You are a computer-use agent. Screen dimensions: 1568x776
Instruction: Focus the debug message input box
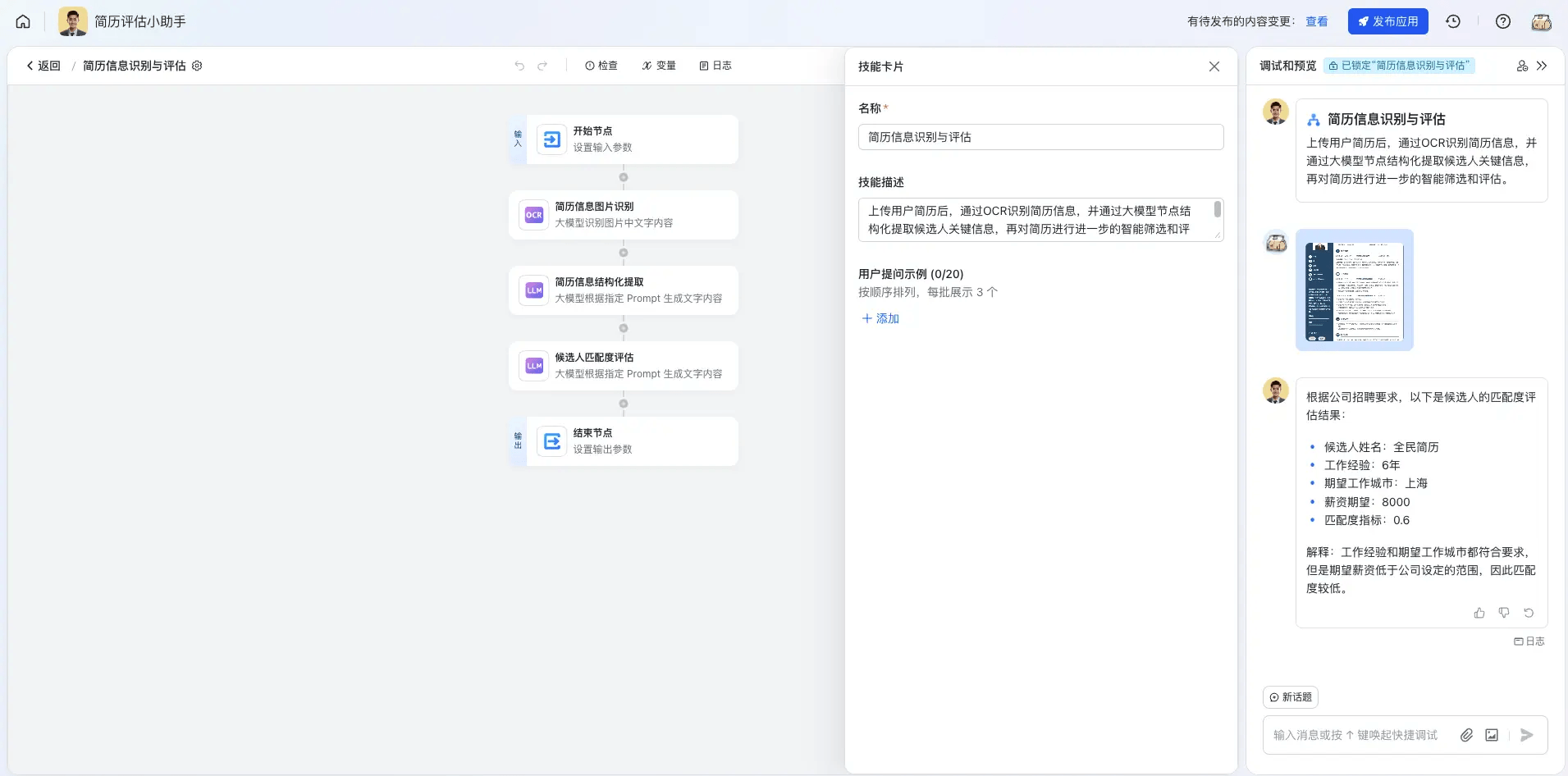(x=1355, y=735)
